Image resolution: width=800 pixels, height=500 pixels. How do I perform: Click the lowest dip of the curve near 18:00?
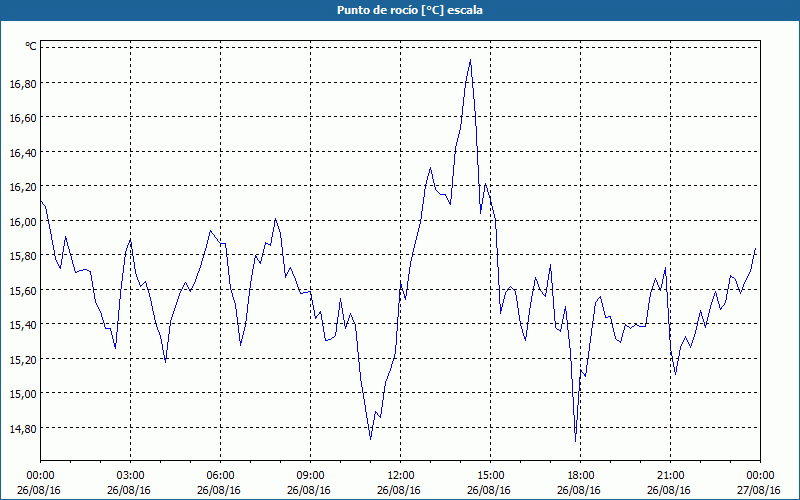576,441
